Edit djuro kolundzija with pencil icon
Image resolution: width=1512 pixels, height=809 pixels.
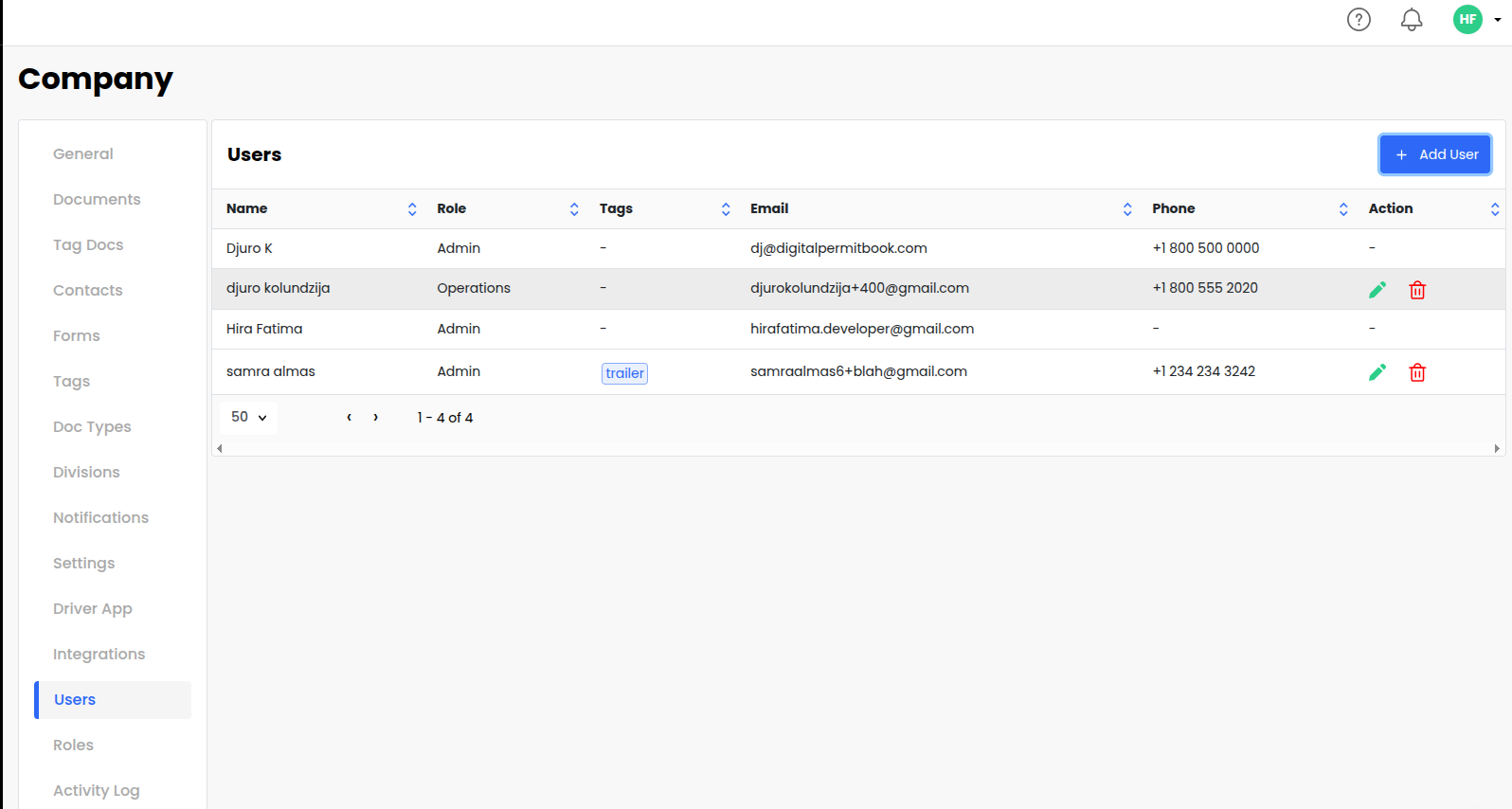pyautogui.click(x=1377, y=290)
